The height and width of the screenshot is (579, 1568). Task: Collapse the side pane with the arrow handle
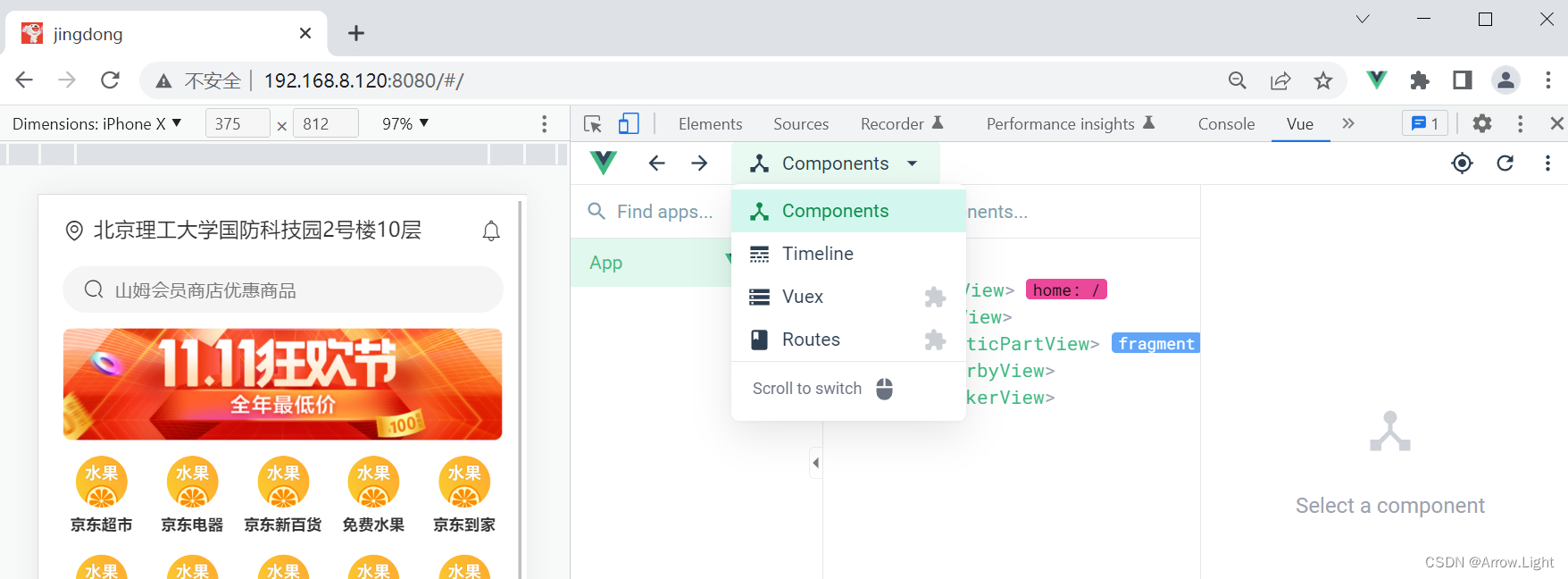pyautogui.click(x=815, y=463)
